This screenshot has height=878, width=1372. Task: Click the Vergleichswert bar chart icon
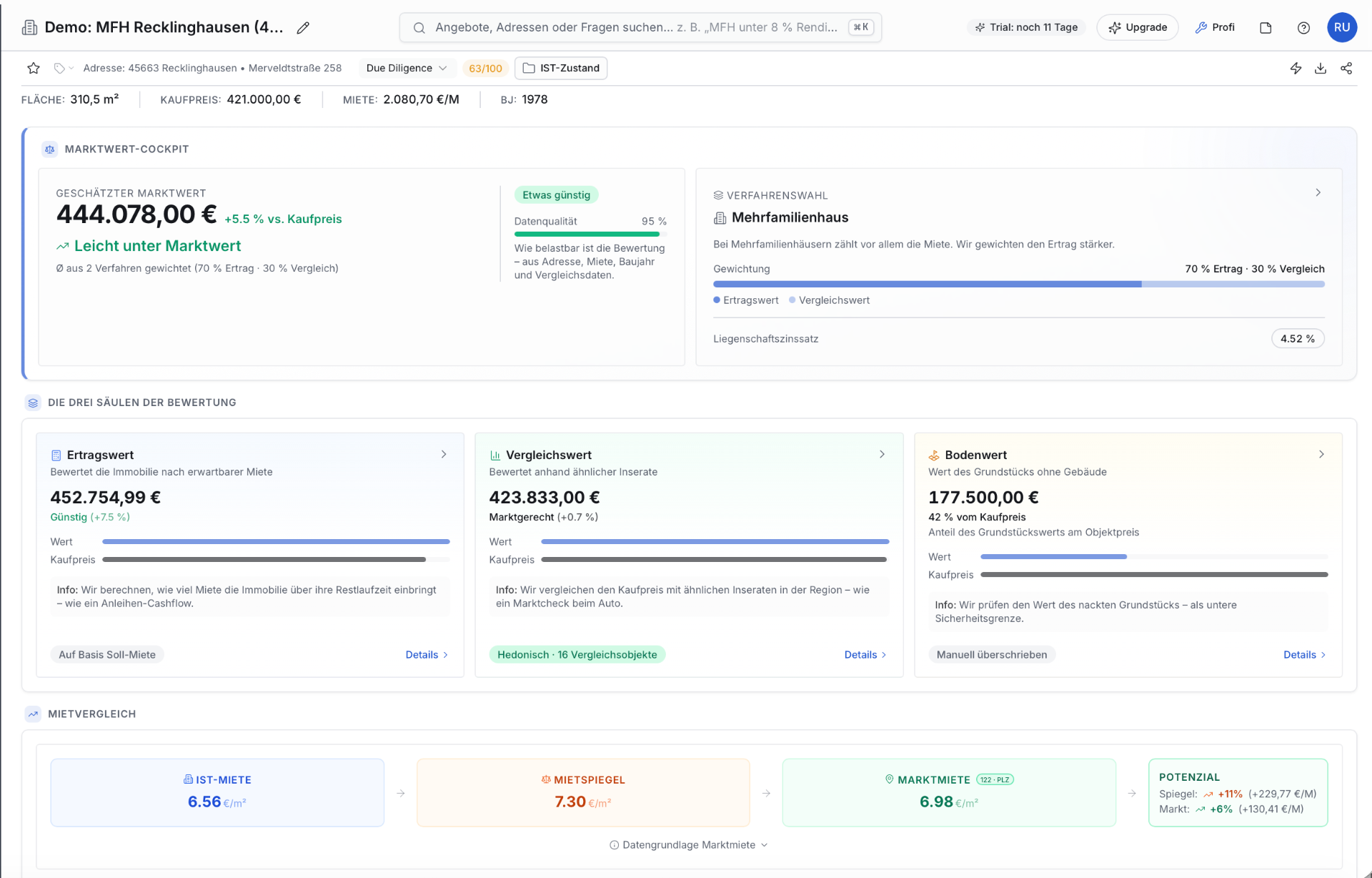[x=495, y=455]
